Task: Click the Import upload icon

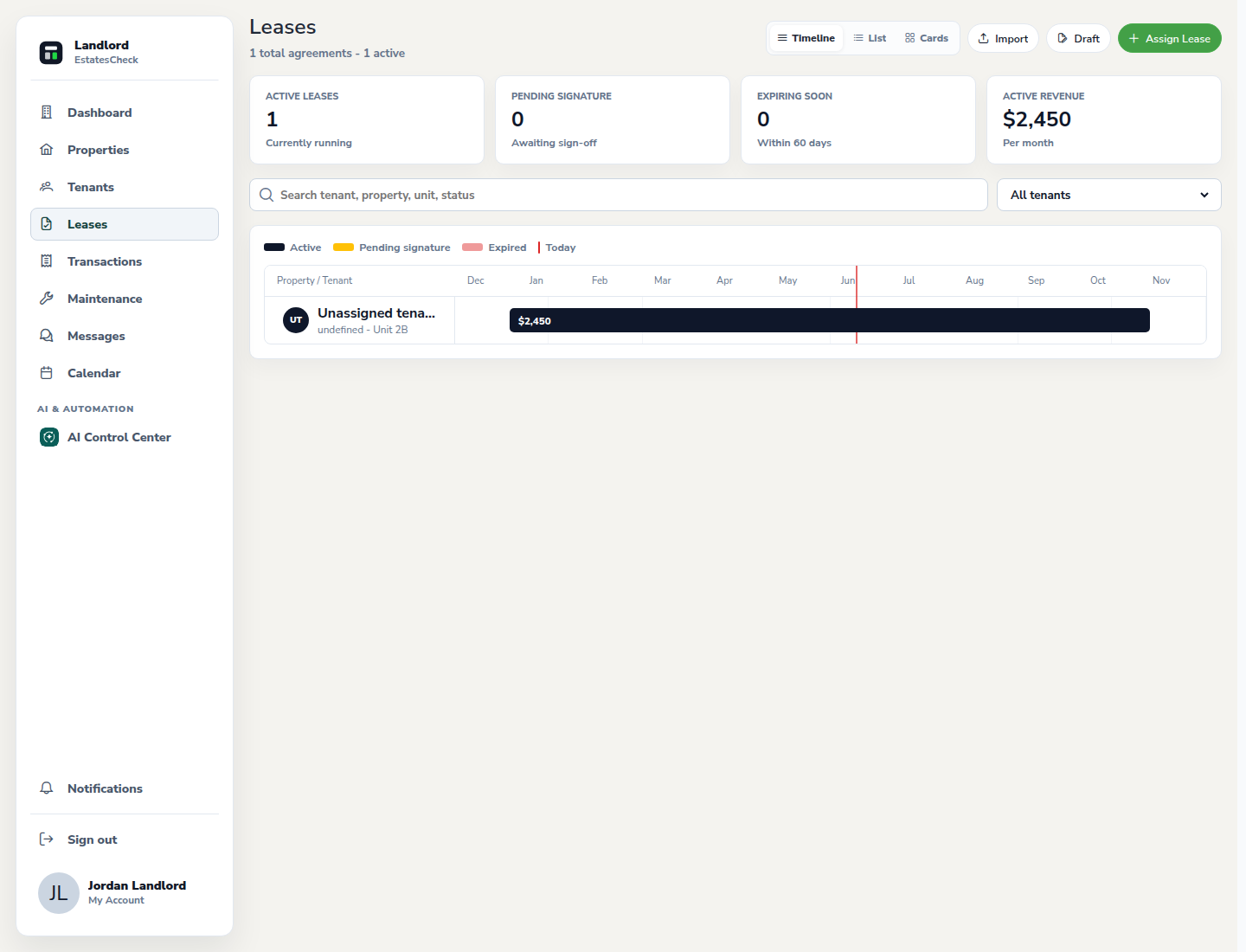Action: [984, 38]
